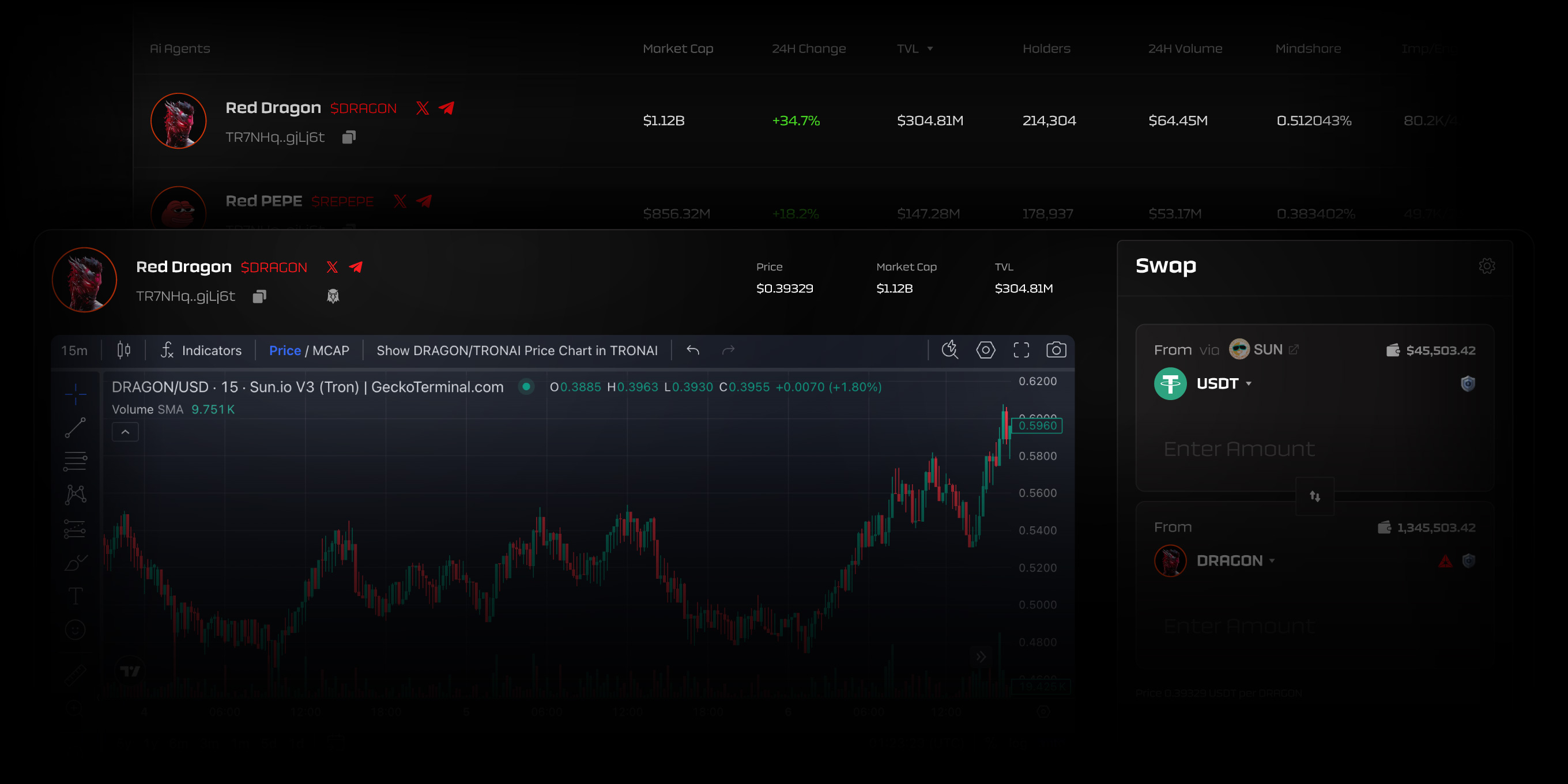Open the Indicators menu
This screenshot has height=784, width=1568.
pos(201,350)
